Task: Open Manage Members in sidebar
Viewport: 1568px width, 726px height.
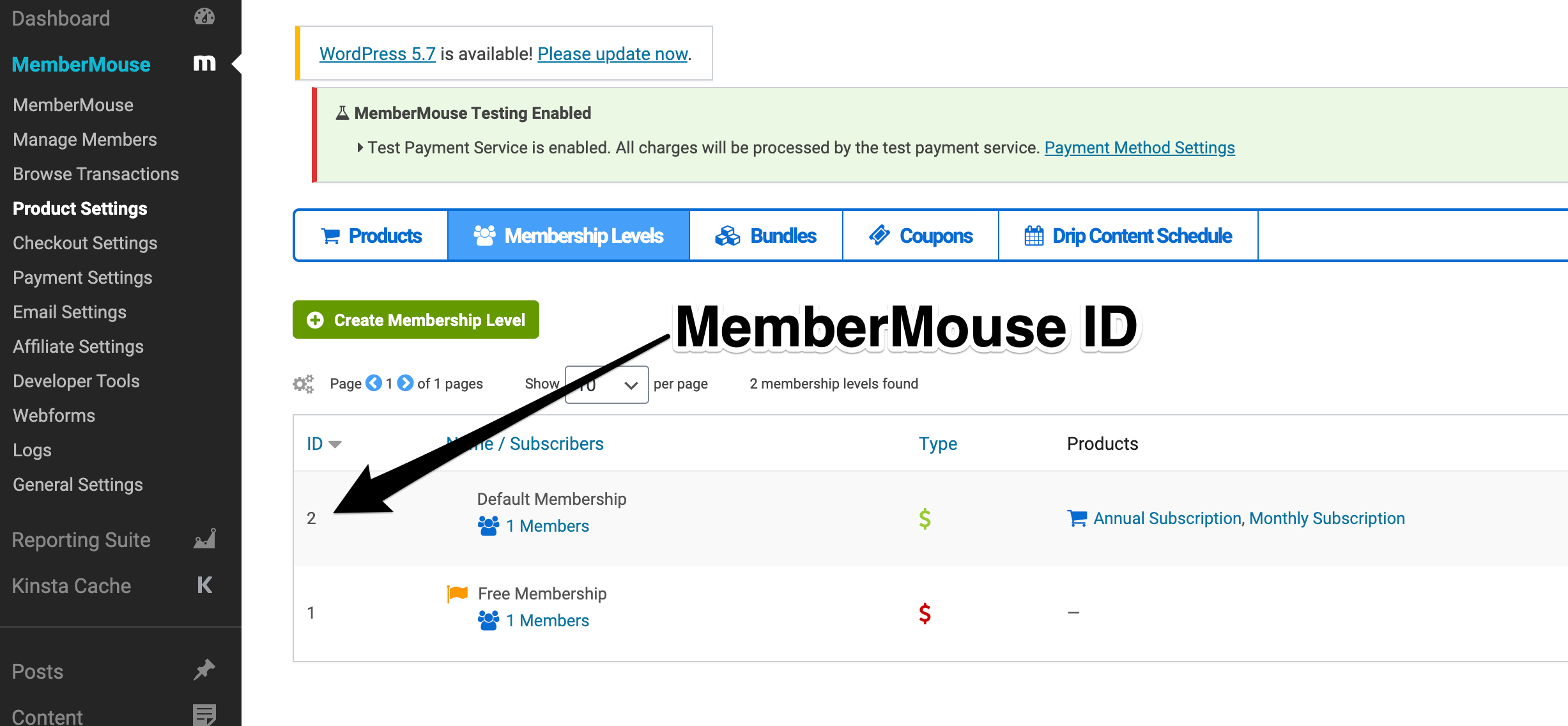Action: pyautogui.click(x=85, y=139)
